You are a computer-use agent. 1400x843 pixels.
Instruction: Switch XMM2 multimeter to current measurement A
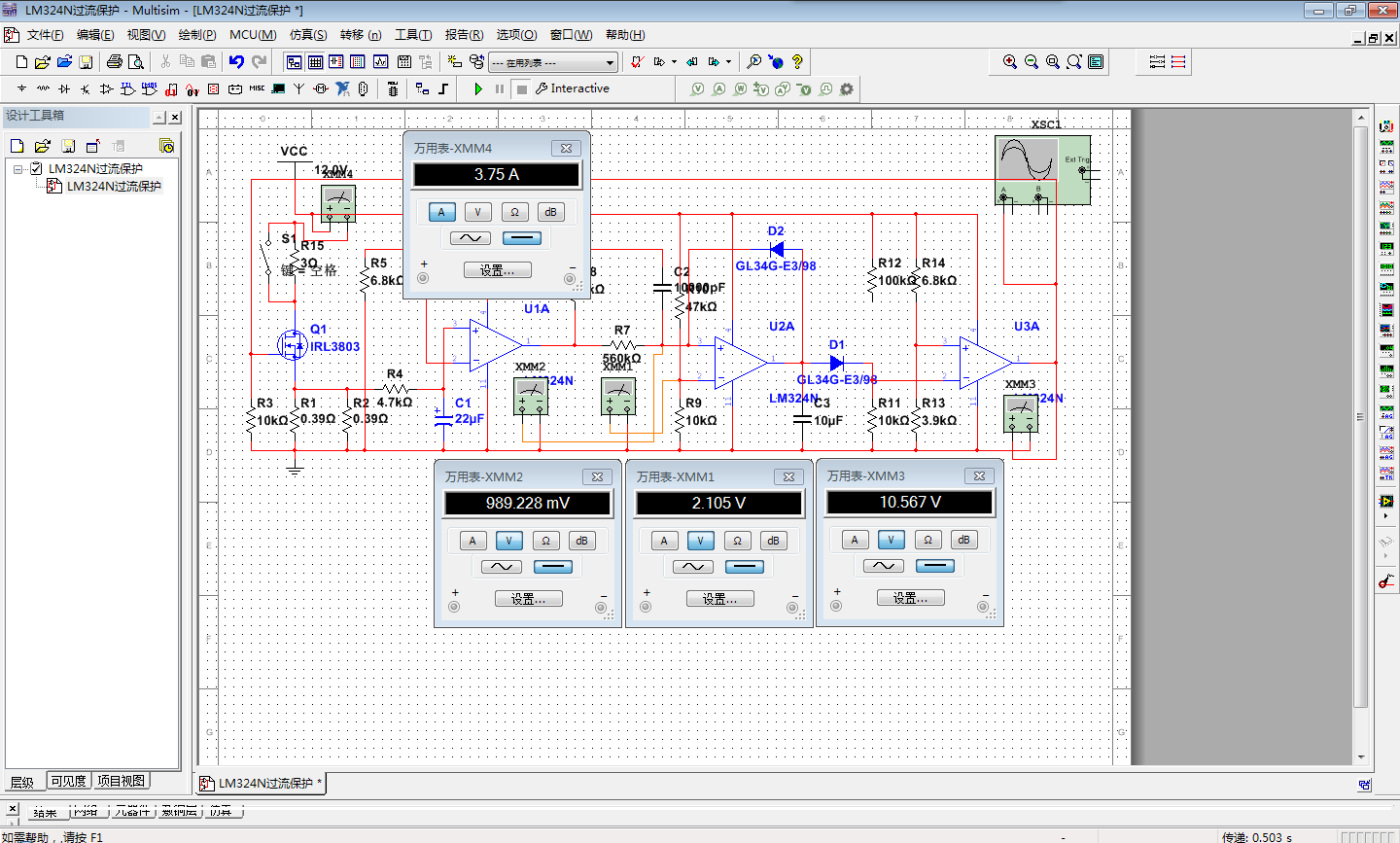472,540
